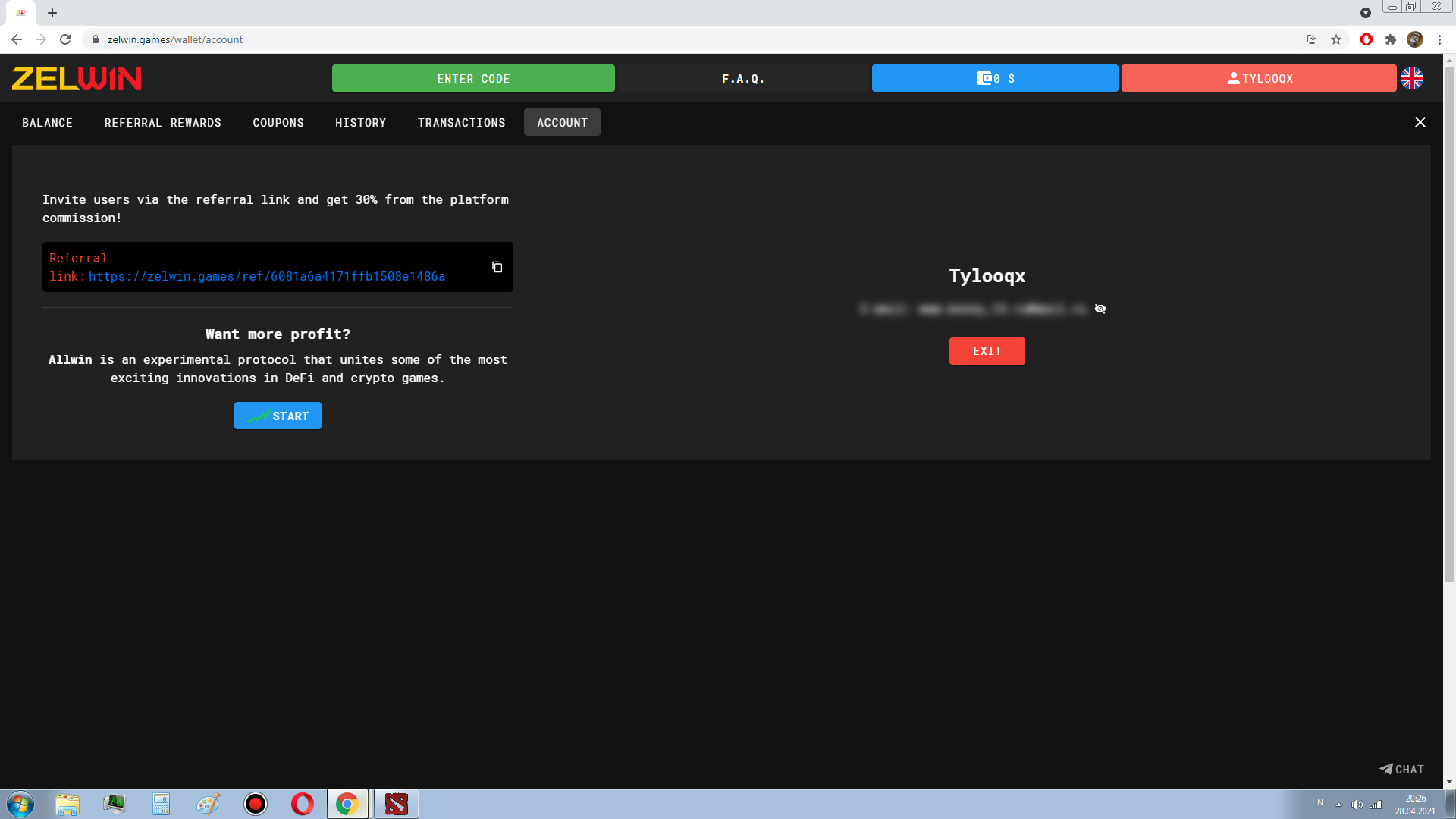This screenshot has width=1456, height=819.
Task: Toggle the email visibility eye icon
Action: pyautogui.click(x=1100, y=309)
